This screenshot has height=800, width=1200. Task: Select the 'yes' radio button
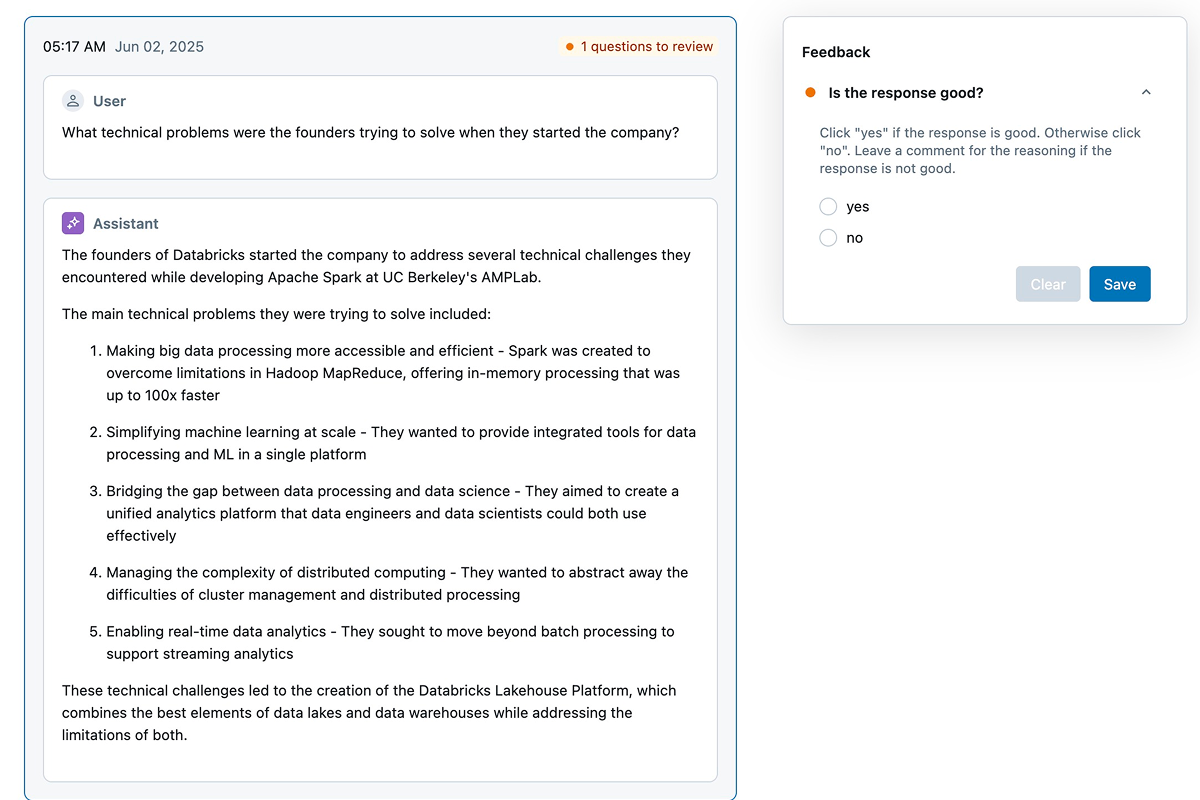click(x=828, y=206)
